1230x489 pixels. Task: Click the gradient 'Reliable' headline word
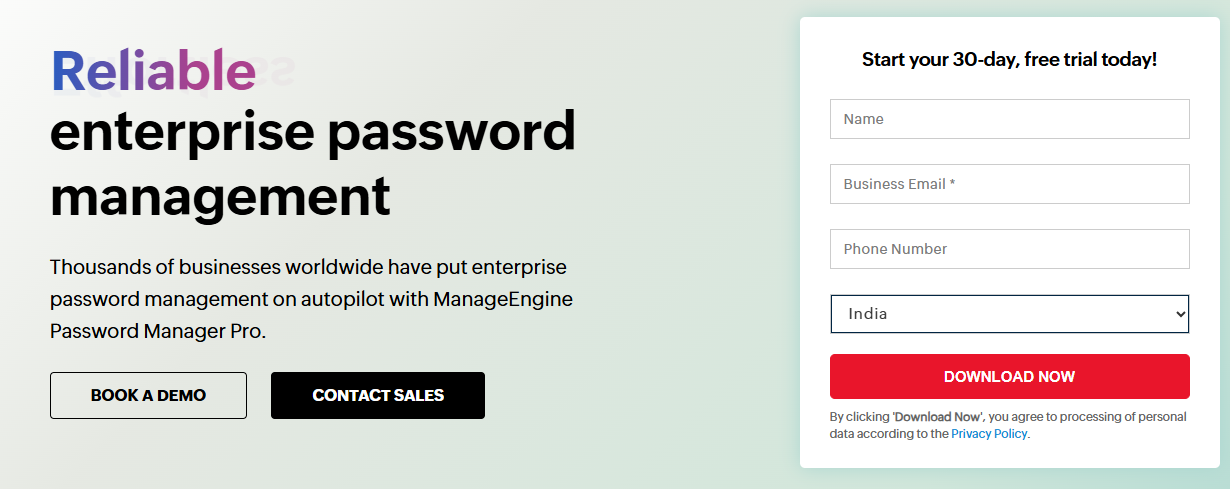(x=152, y=72)
